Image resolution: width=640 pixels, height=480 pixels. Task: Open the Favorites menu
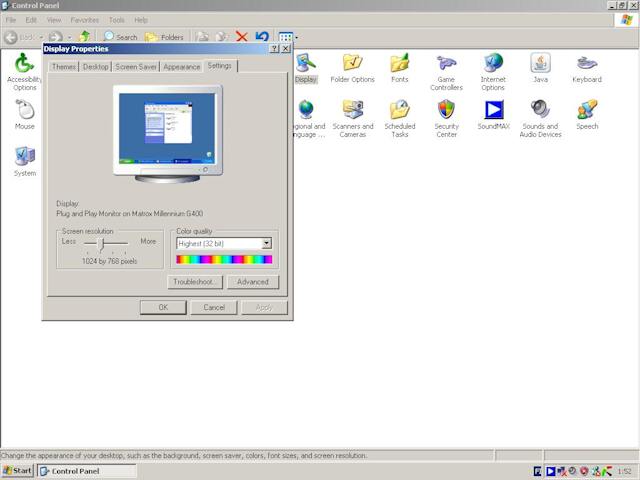84,20
